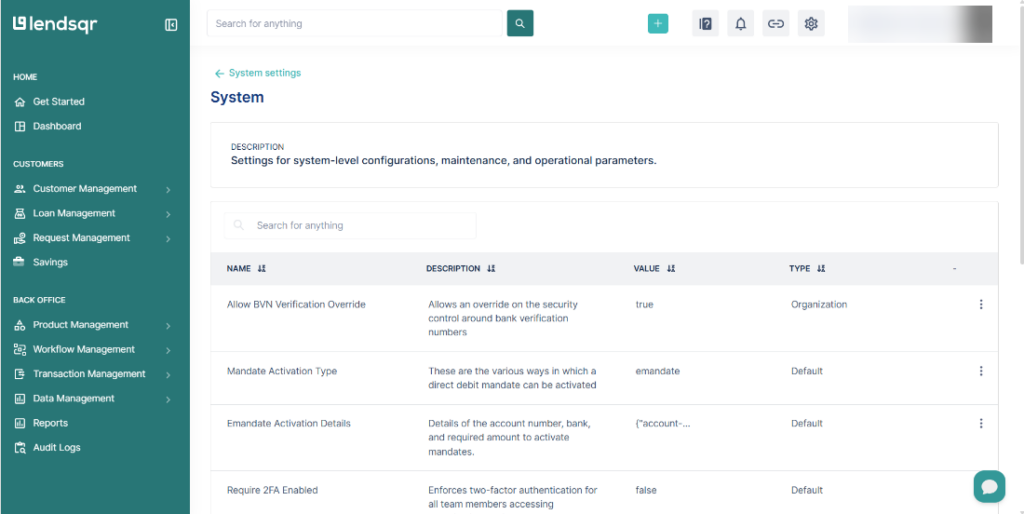The image size is (1024, 514).
Task: Focus the table Search for anything field
Action: coord(350,225)
